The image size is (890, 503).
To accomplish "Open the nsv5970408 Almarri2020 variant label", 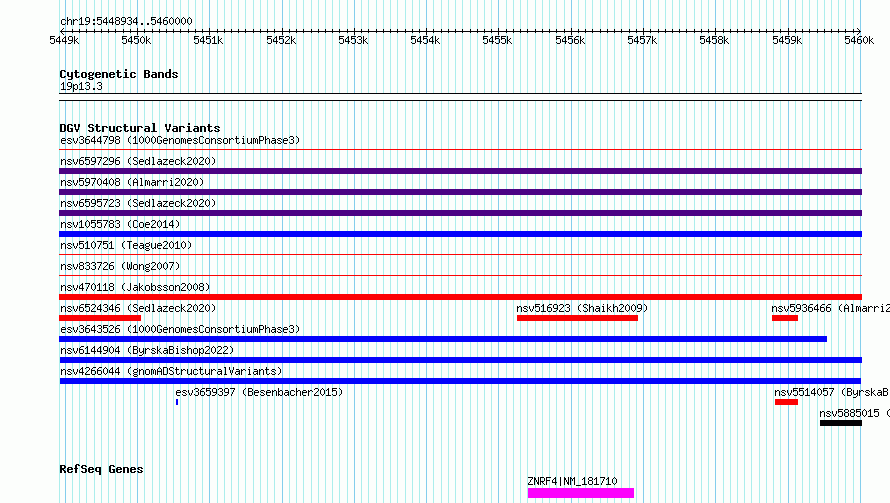I will (x=132, y=182).
